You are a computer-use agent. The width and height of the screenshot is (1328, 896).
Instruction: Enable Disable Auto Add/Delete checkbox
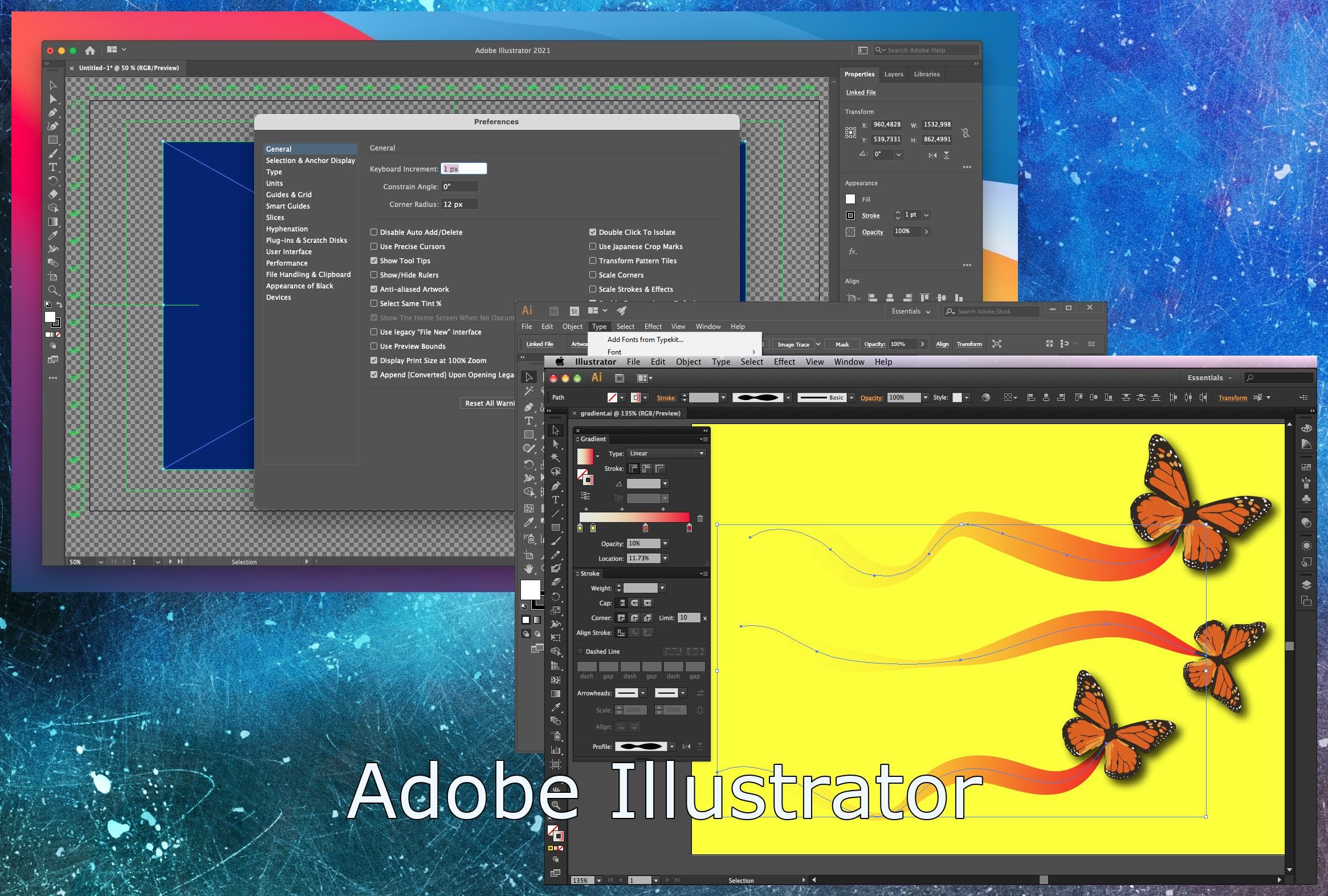coord(374,232)
